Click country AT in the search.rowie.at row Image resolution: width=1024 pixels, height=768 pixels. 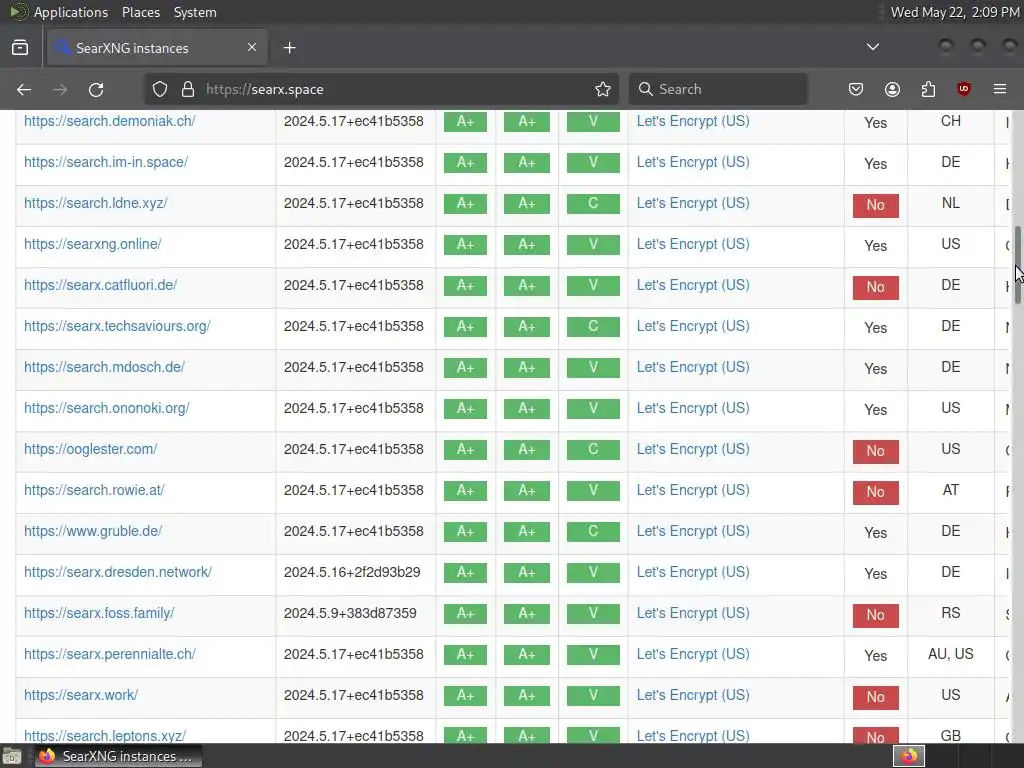(x=951, y=490)
